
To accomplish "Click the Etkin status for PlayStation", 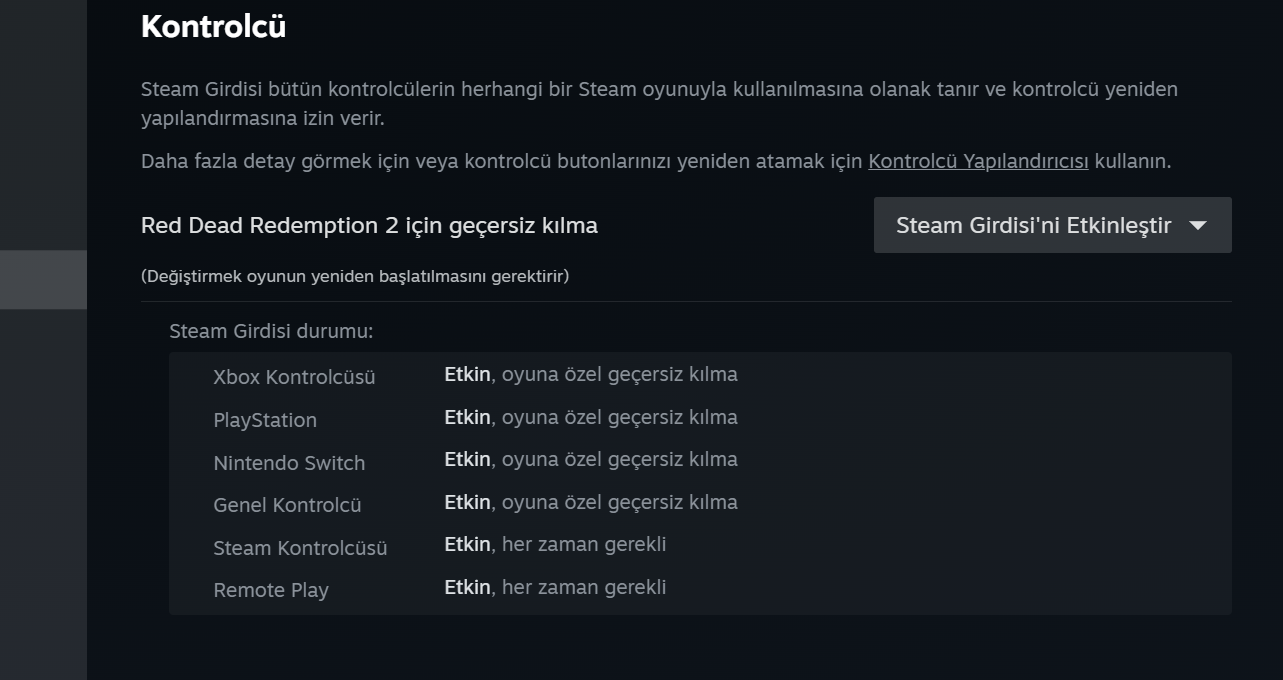I will click(467, 417).
